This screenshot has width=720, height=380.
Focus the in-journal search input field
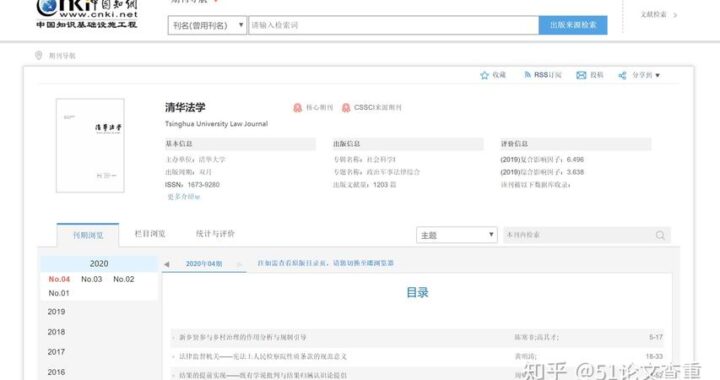click(x=578, y=235)
